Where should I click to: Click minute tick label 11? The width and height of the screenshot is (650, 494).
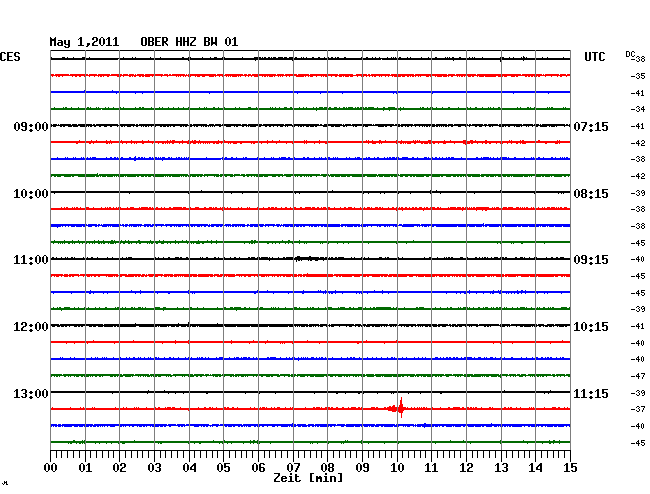pos(431,468)
